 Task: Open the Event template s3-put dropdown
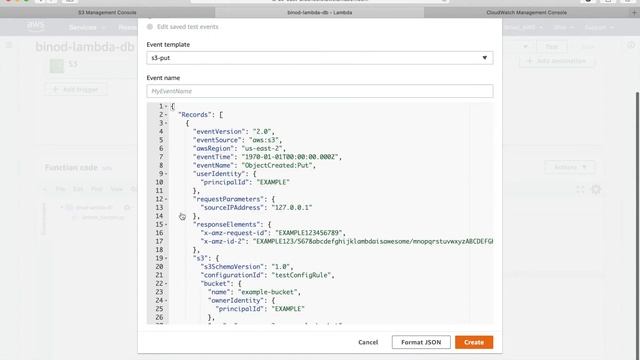(320, 58)
